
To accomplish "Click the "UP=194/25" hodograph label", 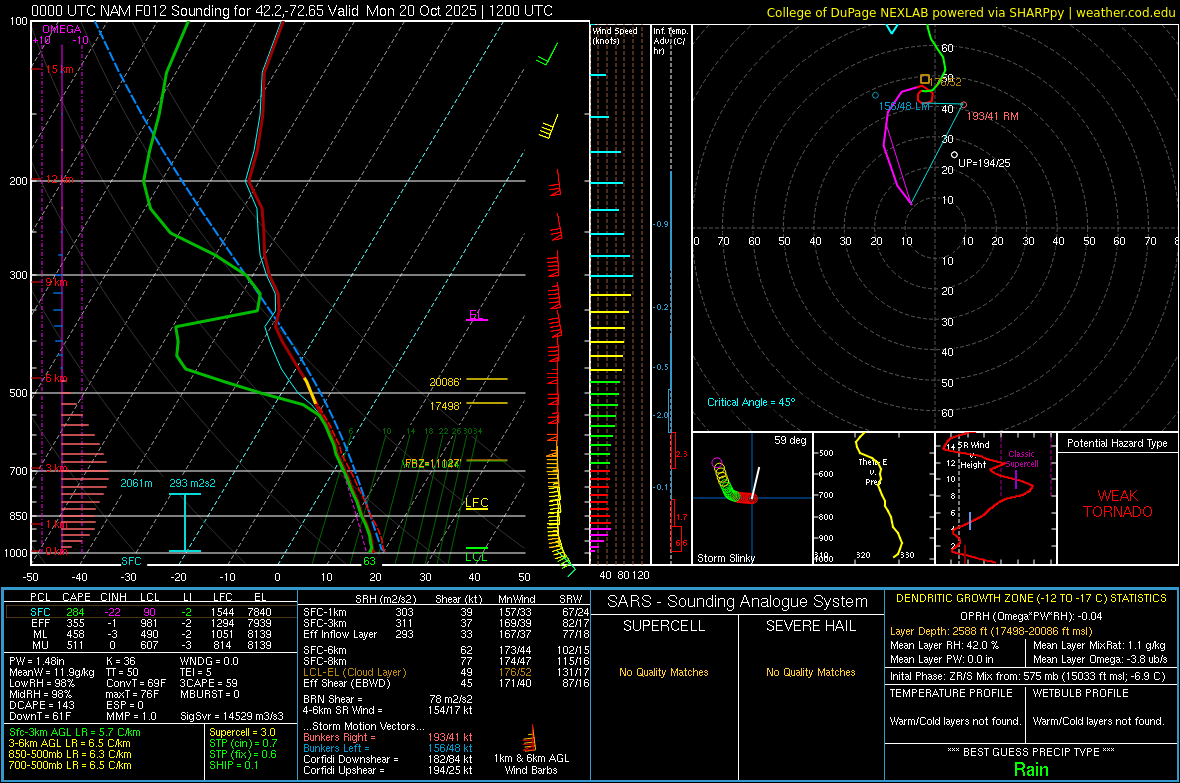I will (x=984, y=163).
